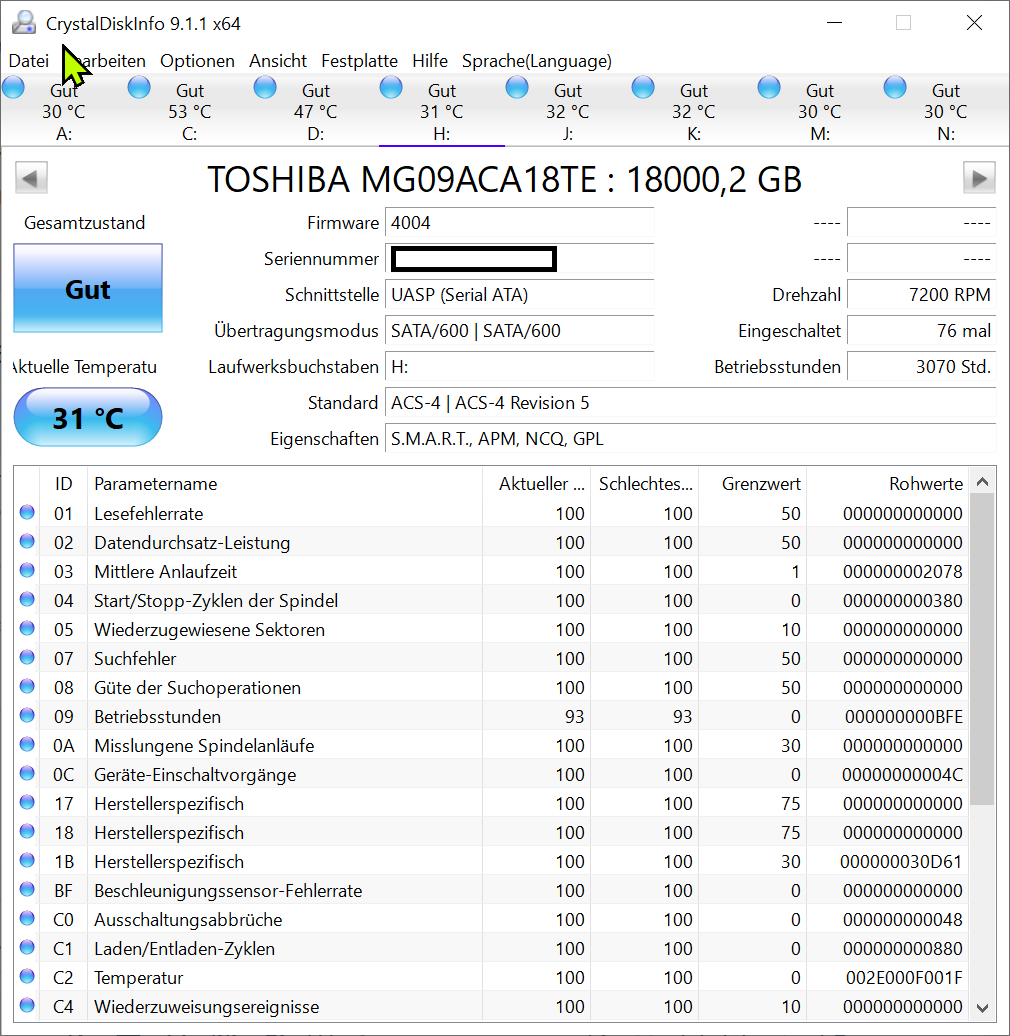The image size is (1010, 1036).
Task: Open the Ansicht menu
Action: pyautogui.click(x=277, y=61)
